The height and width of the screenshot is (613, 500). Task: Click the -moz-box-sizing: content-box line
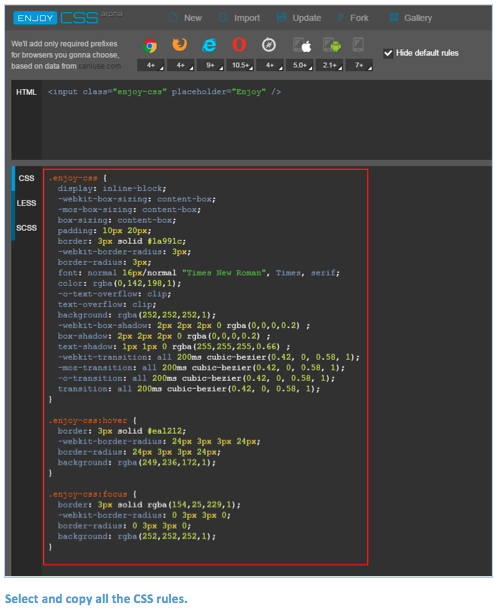pyautogui.click(x=129, y=210)
